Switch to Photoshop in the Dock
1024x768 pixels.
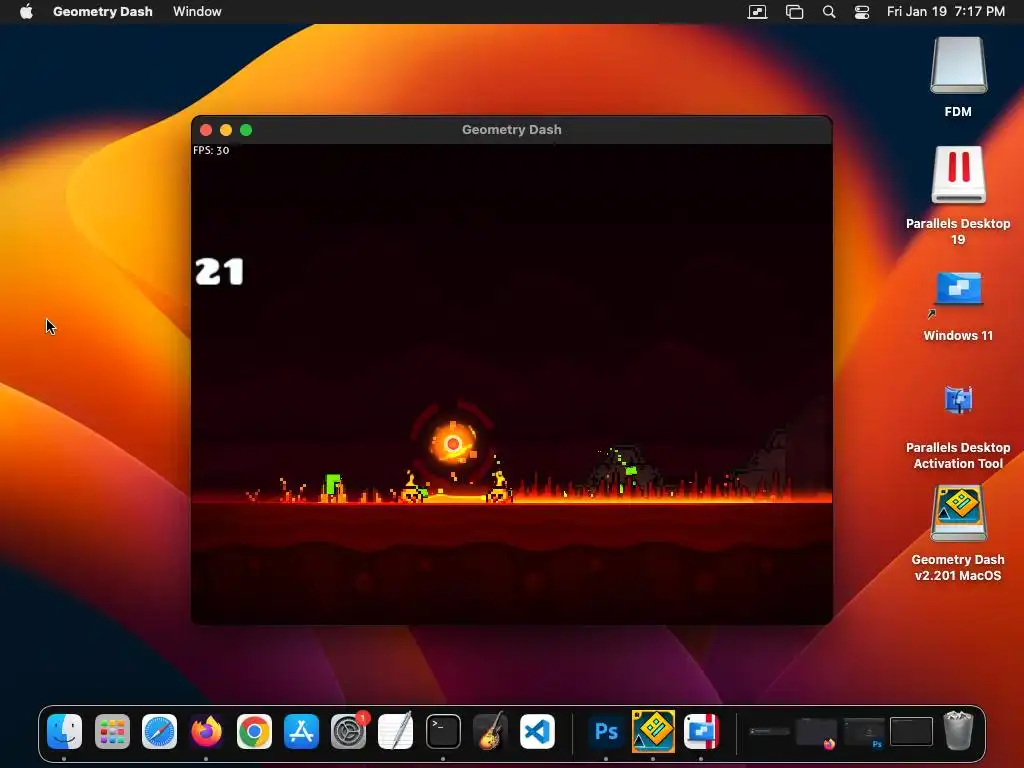click(x=606, y=731)
